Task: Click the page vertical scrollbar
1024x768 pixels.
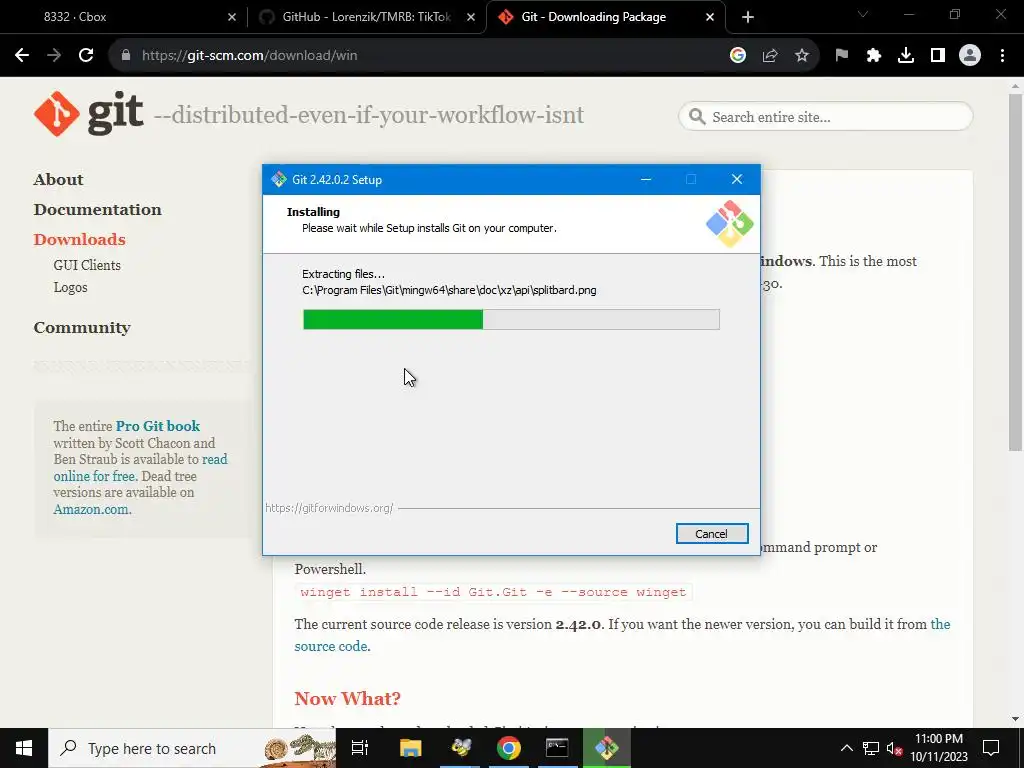Action: [x=1015, y=272]
